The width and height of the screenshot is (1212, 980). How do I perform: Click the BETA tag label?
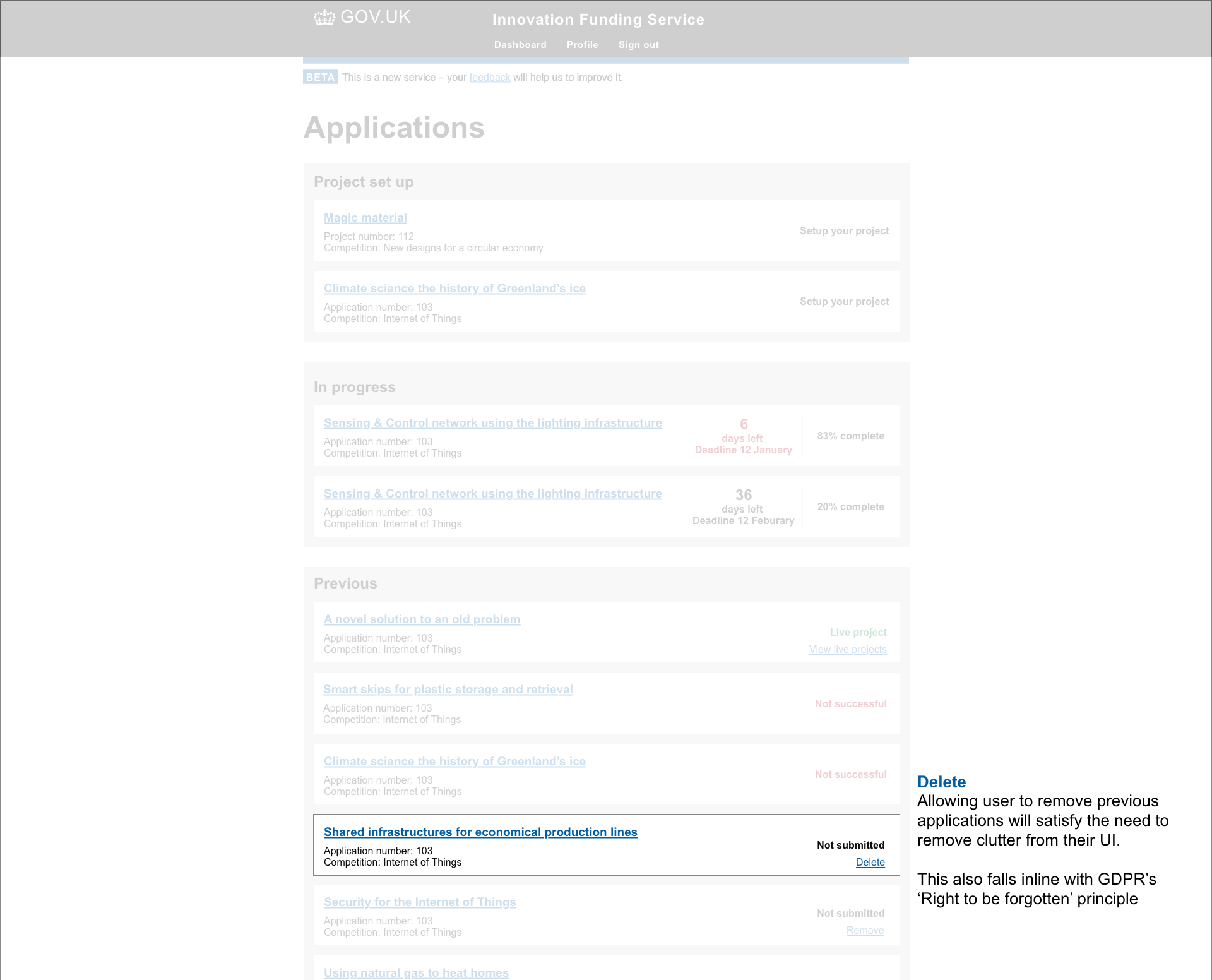320,77
